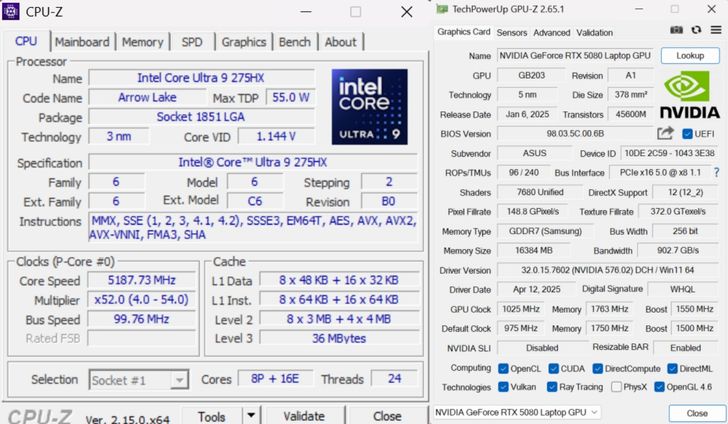Click the Close button in CPU-Z
The height and width of the screenshot is (424, 728).
387,416
